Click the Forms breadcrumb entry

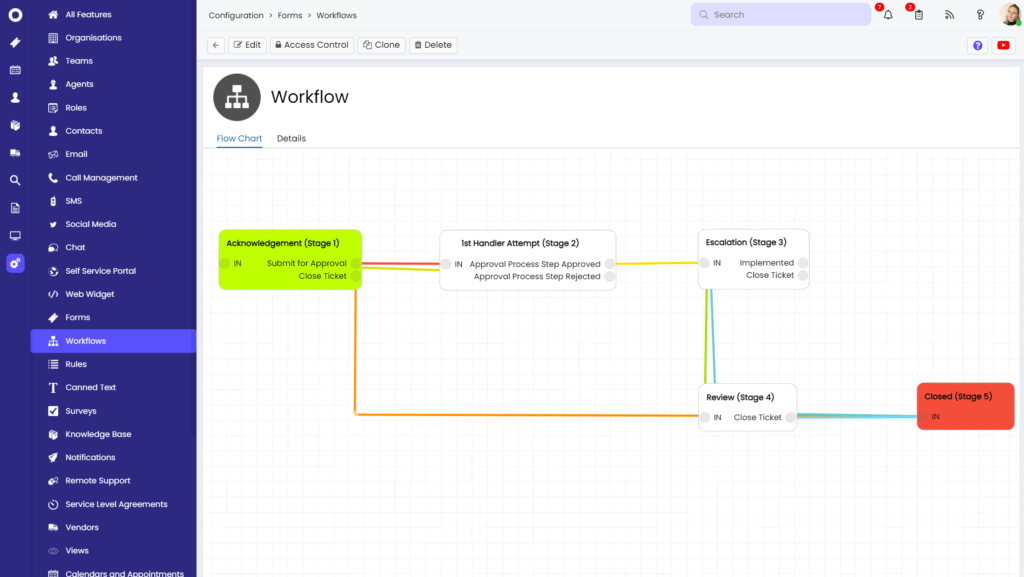pos(289,15)
